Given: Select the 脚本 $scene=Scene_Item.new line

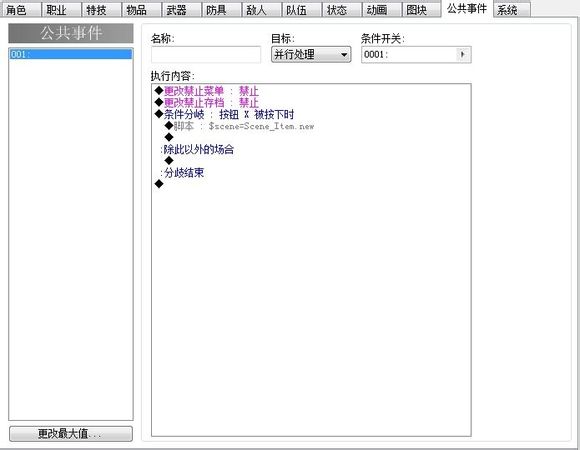Looking at the screenshot, I should [311, 126].
